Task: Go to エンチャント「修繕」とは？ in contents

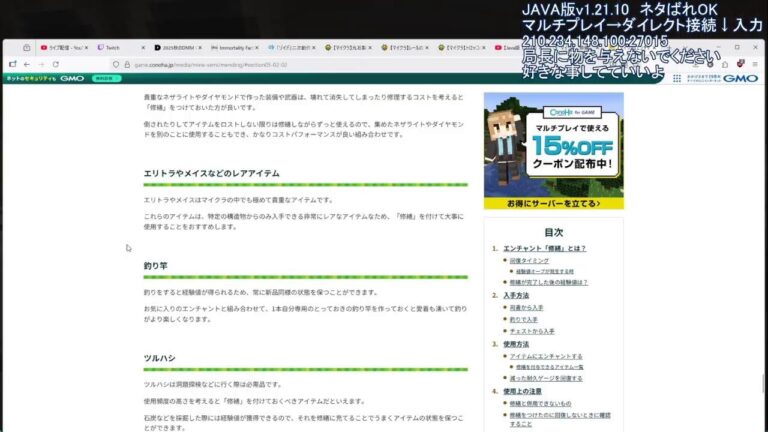Action: click(544, 248)
